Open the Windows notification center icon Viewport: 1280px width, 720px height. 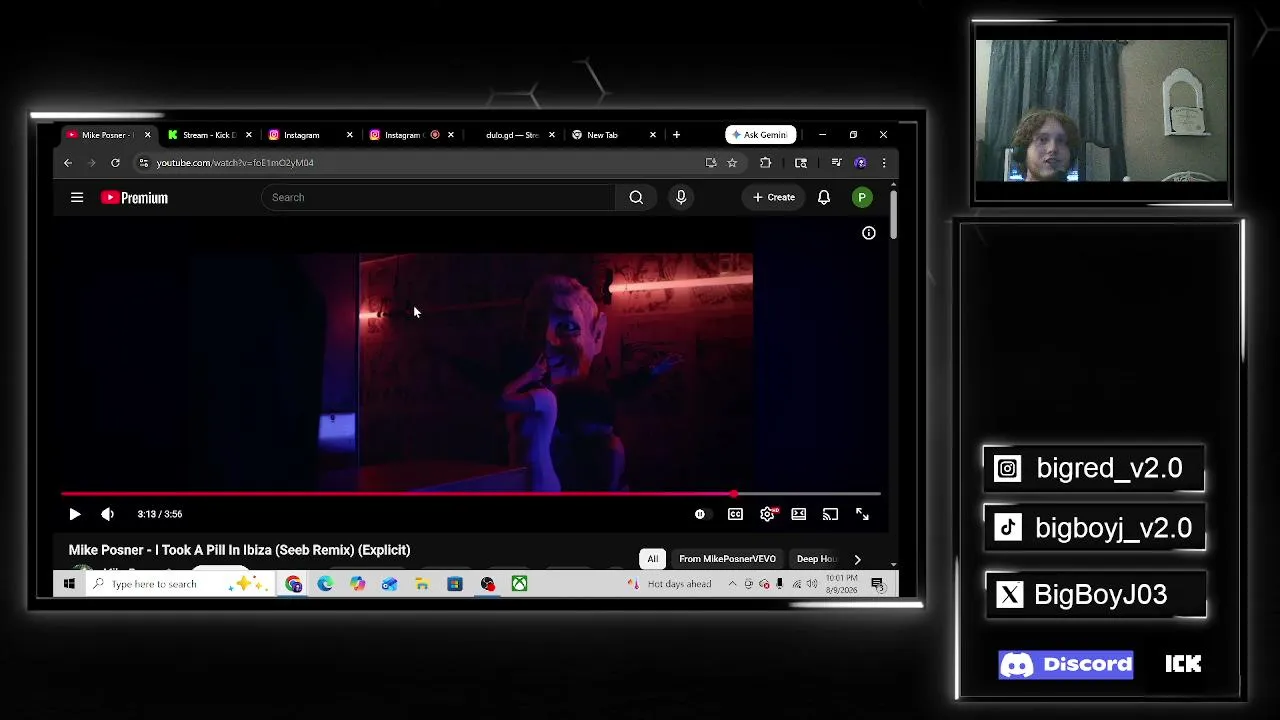[877, 584]
